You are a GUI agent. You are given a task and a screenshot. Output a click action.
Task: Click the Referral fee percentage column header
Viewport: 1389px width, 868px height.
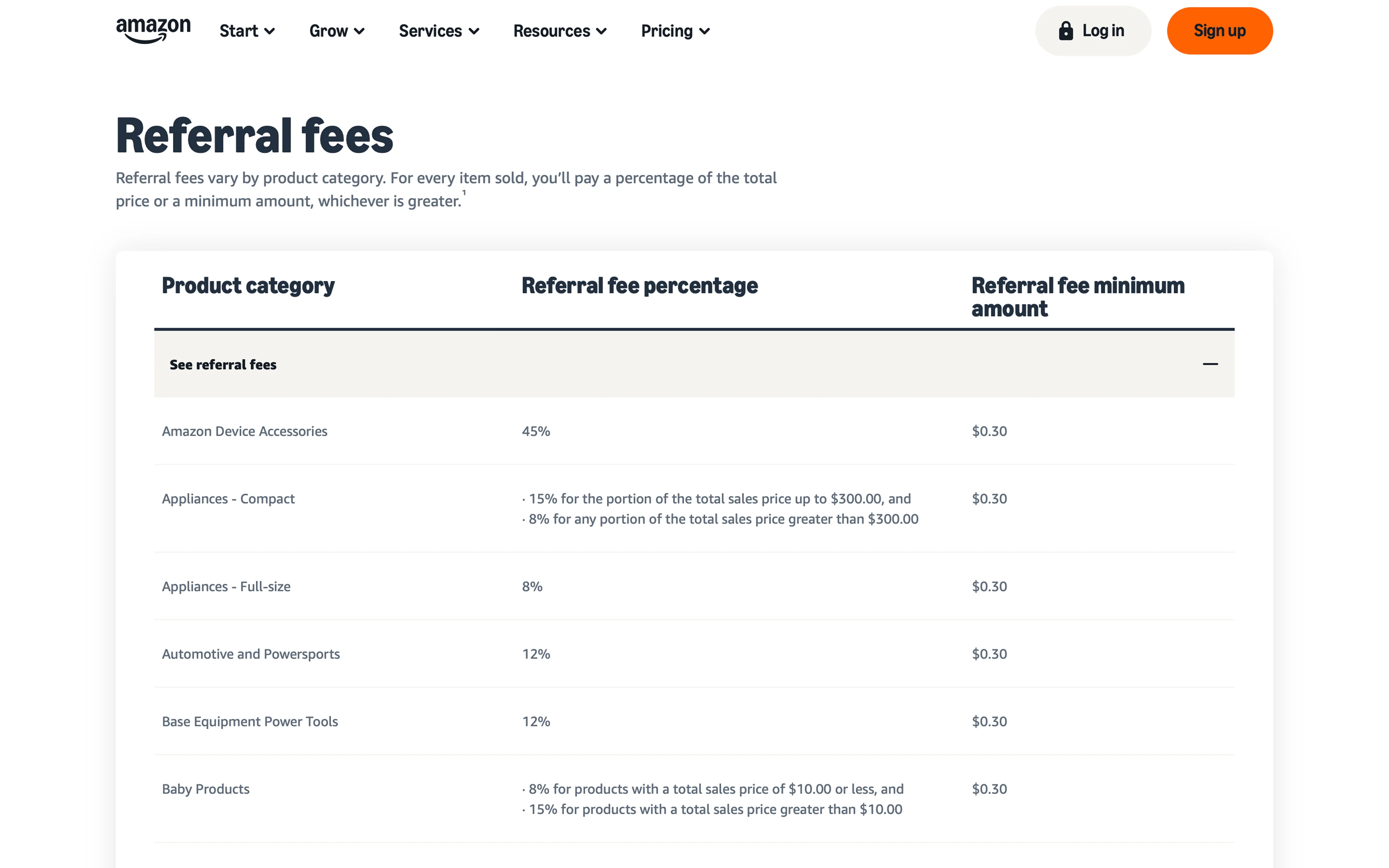640,286
